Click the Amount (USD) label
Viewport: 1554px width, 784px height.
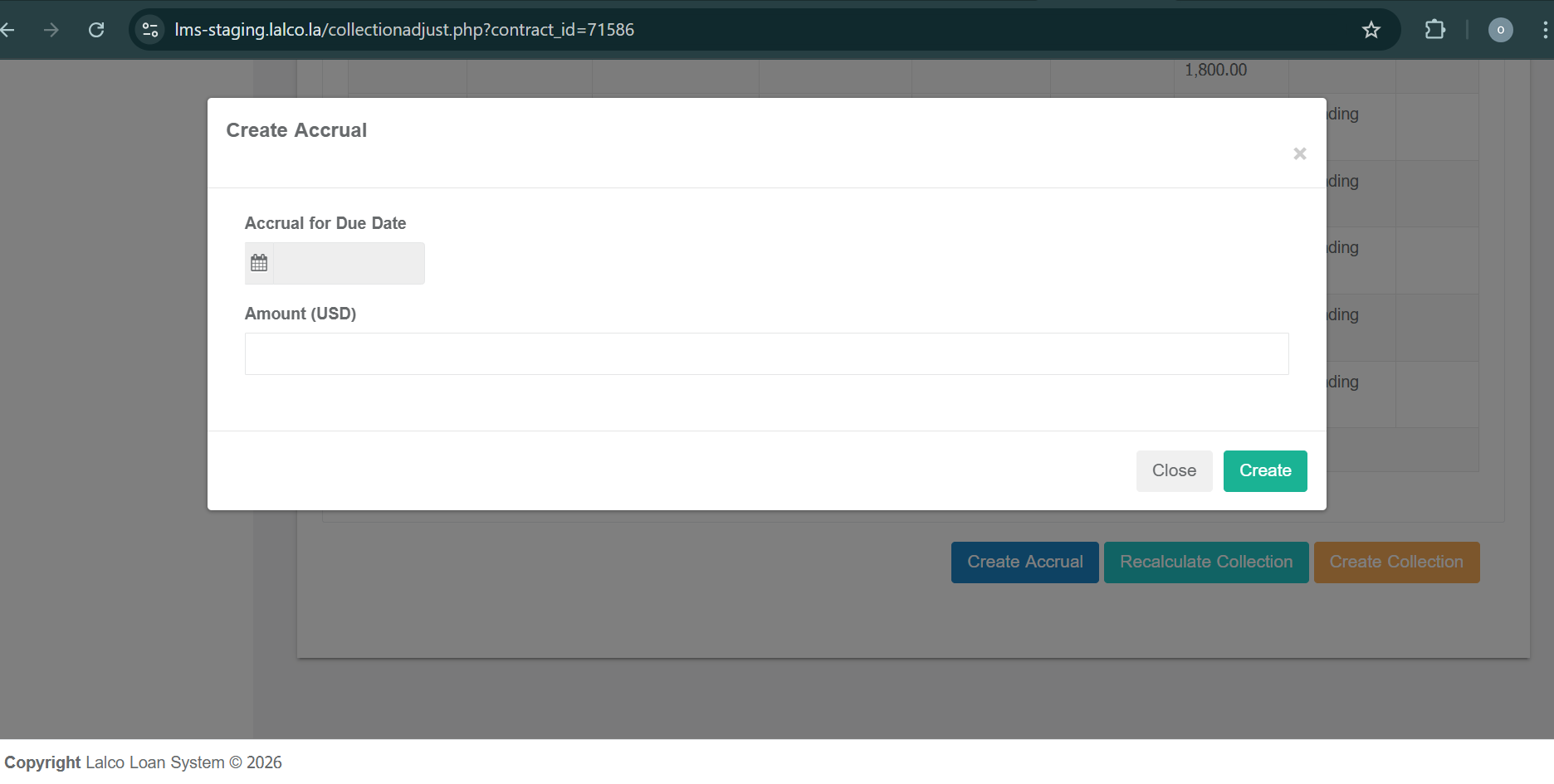point(300,314)
